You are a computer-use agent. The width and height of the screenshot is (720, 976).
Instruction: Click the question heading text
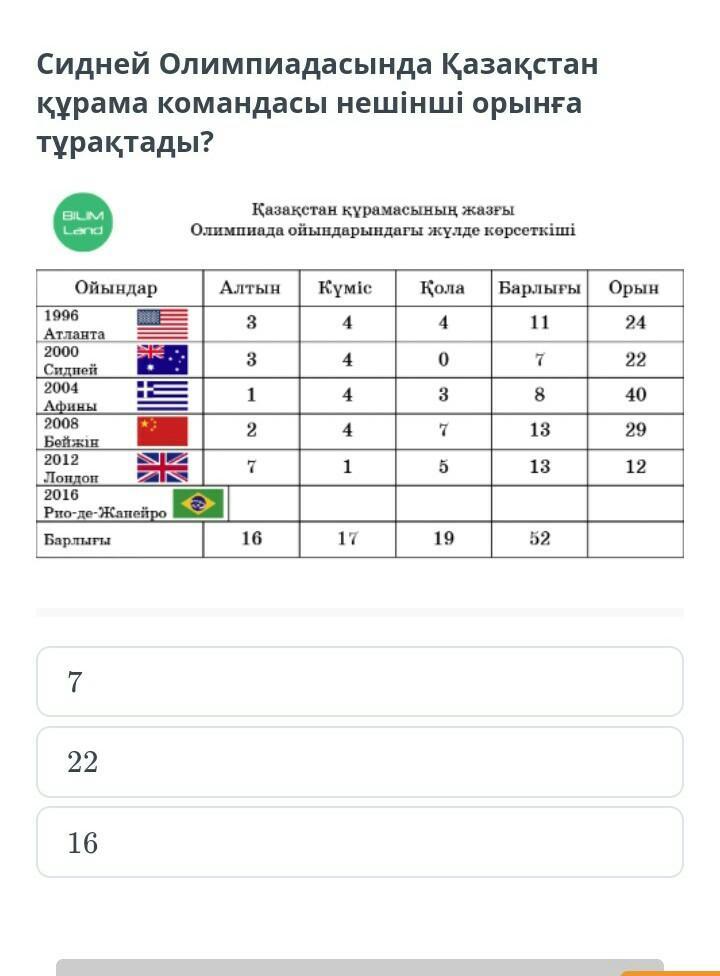click(x=317, y=103)
